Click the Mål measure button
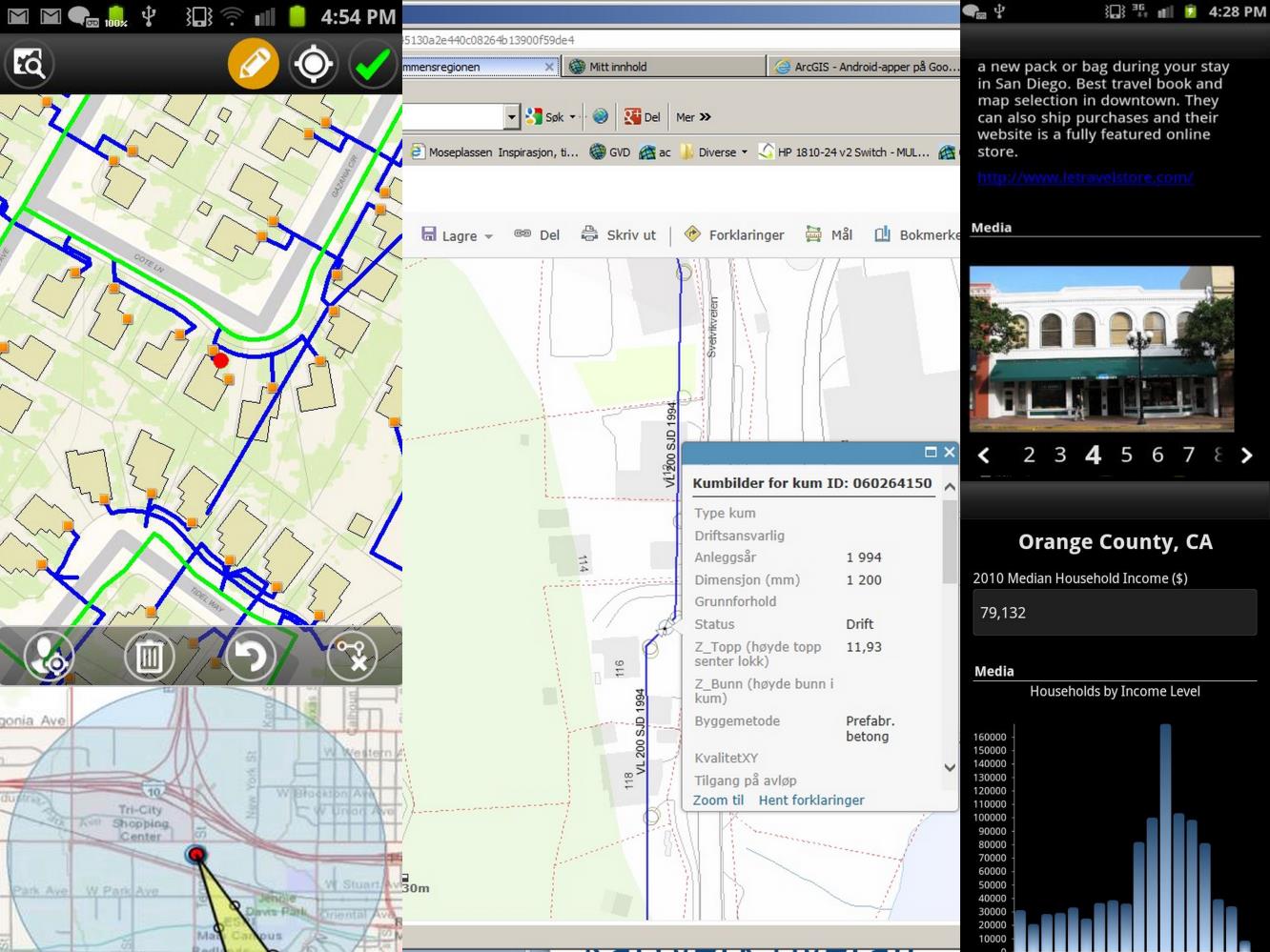The image size is (1270, 952). (829, 234)
